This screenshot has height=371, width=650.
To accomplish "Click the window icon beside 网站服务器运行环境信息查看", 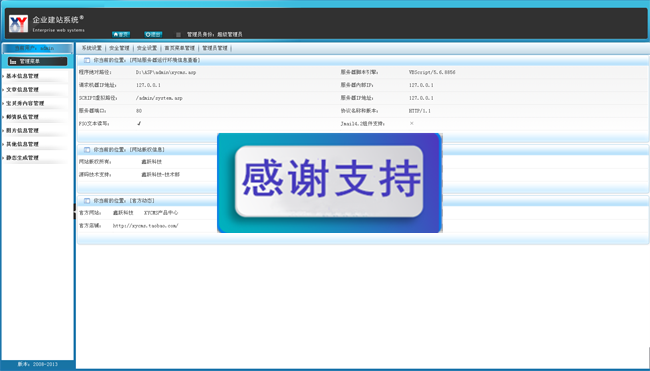I will point(87,60).
